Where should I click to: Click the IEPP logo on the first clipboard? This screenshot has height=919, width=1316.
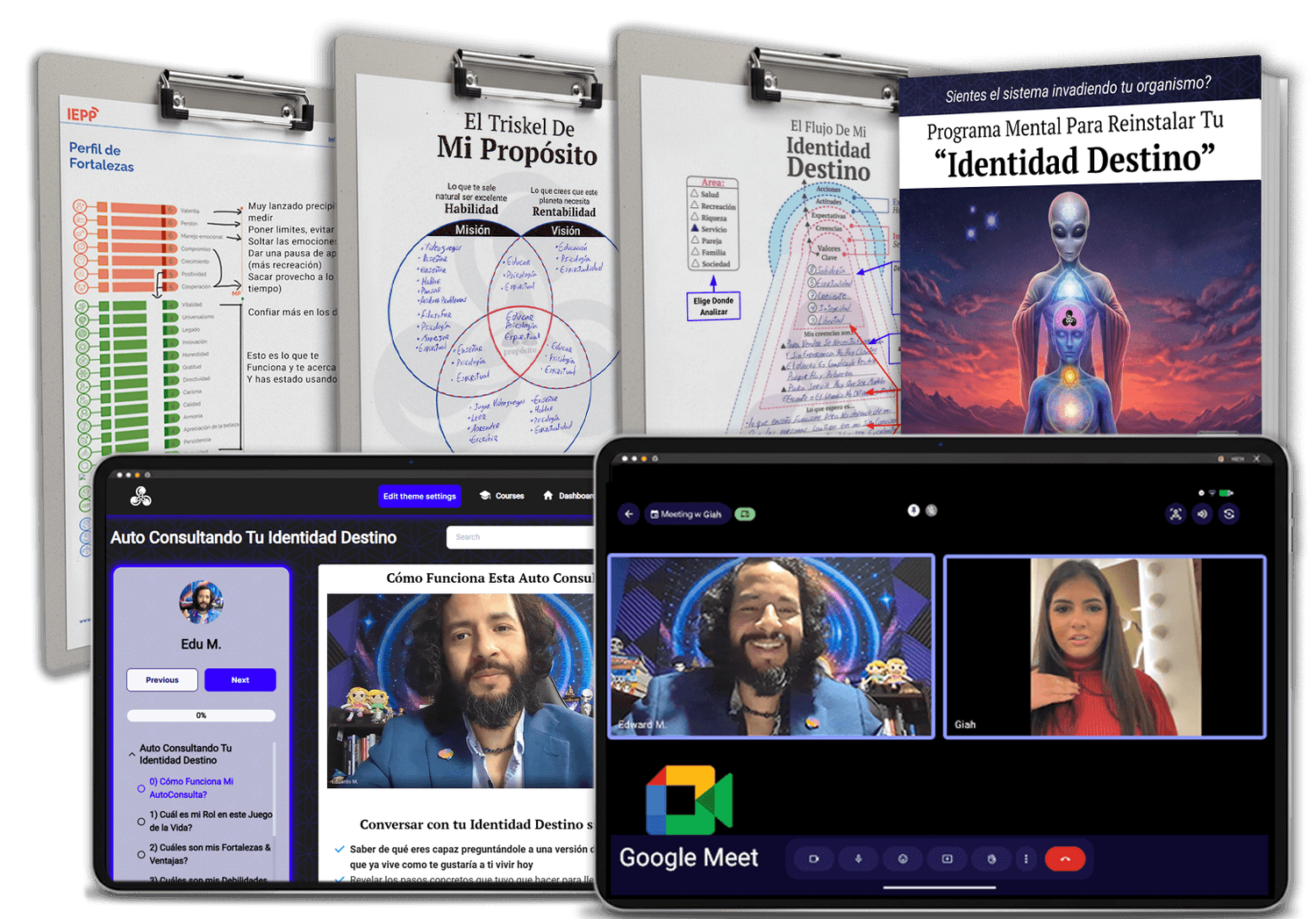pos(83,114)
